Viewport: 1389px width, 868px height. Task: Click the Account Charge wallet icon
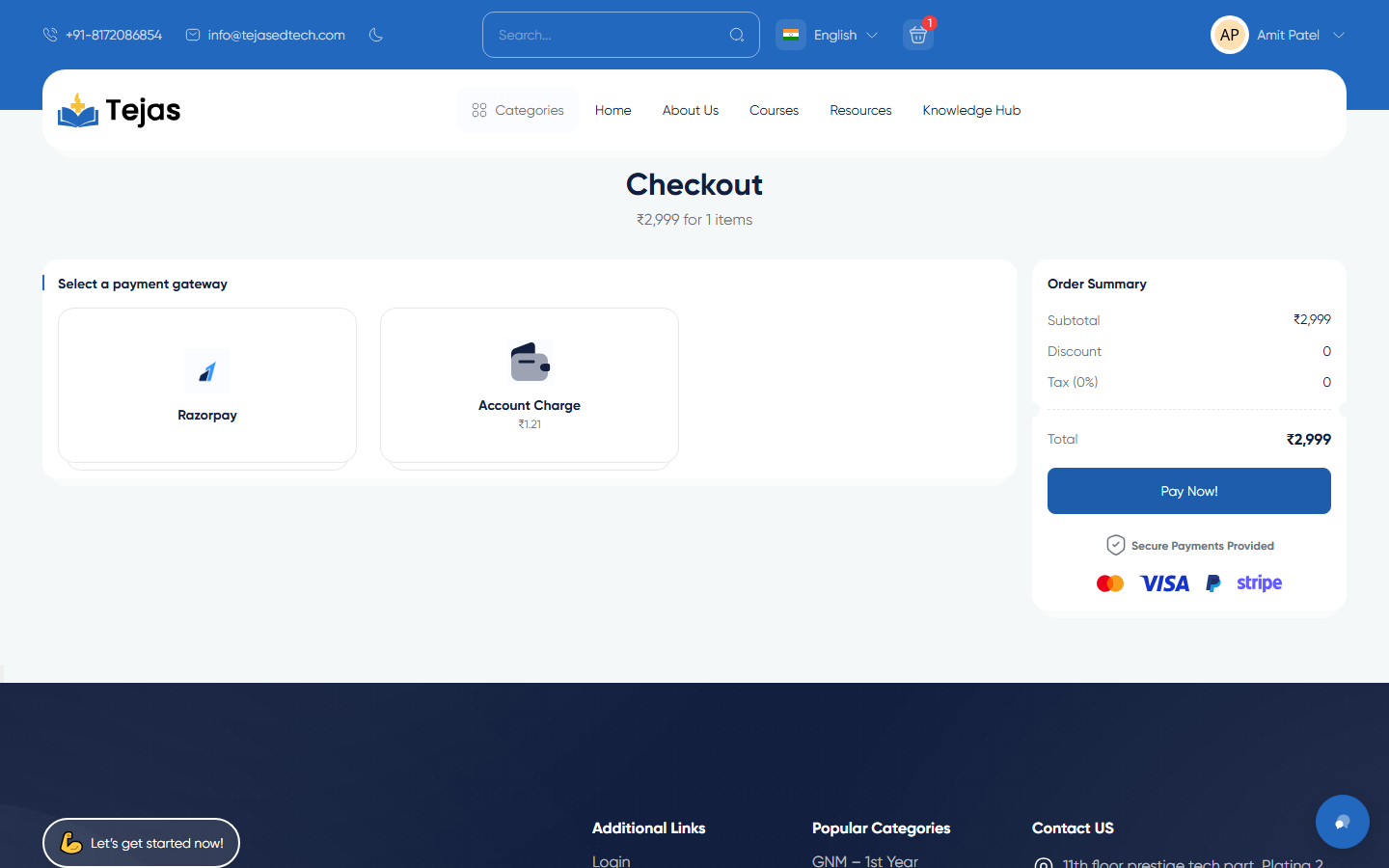click(x=530, y=362)
